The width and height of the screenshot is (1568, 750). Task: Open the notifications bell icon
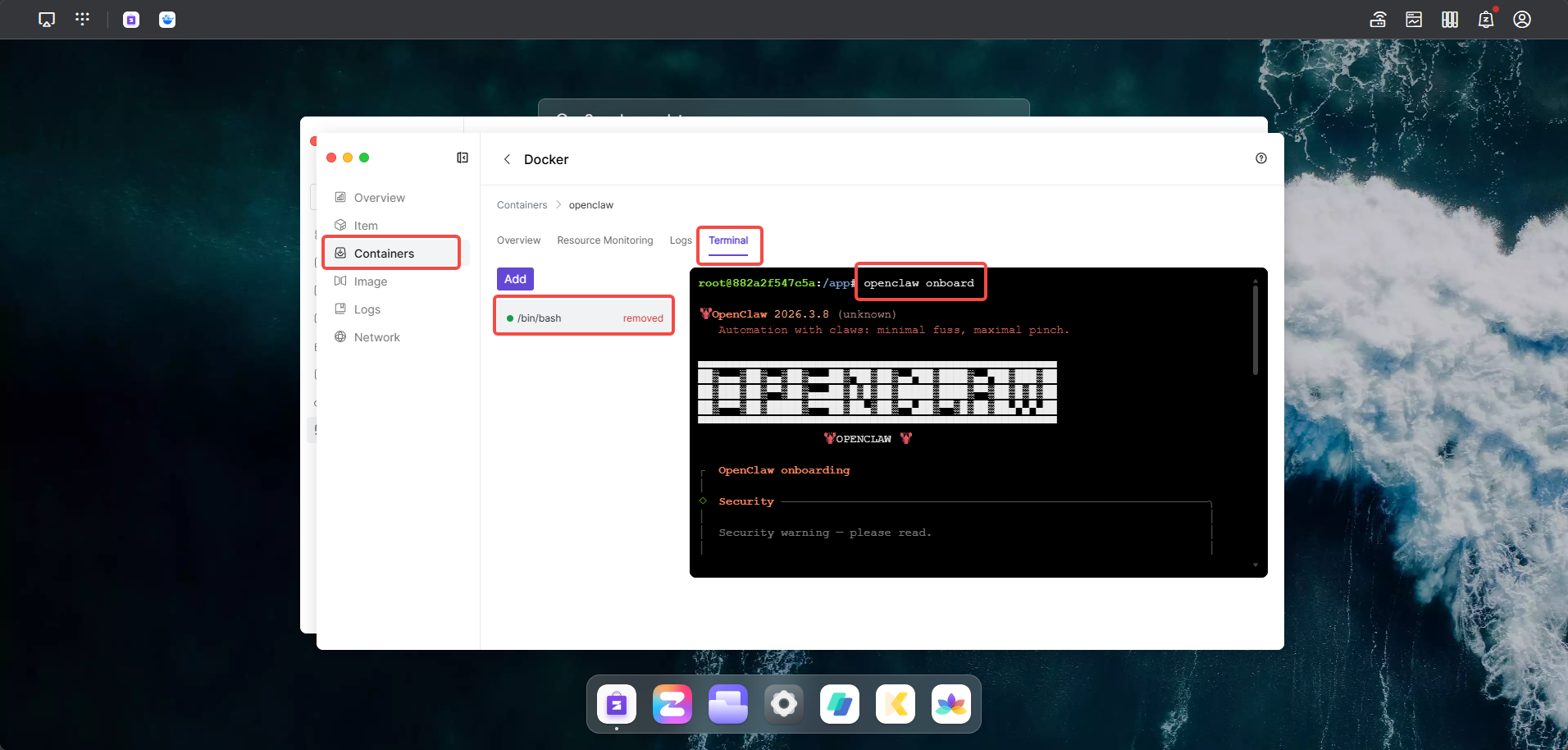(x=1485, y=20)
